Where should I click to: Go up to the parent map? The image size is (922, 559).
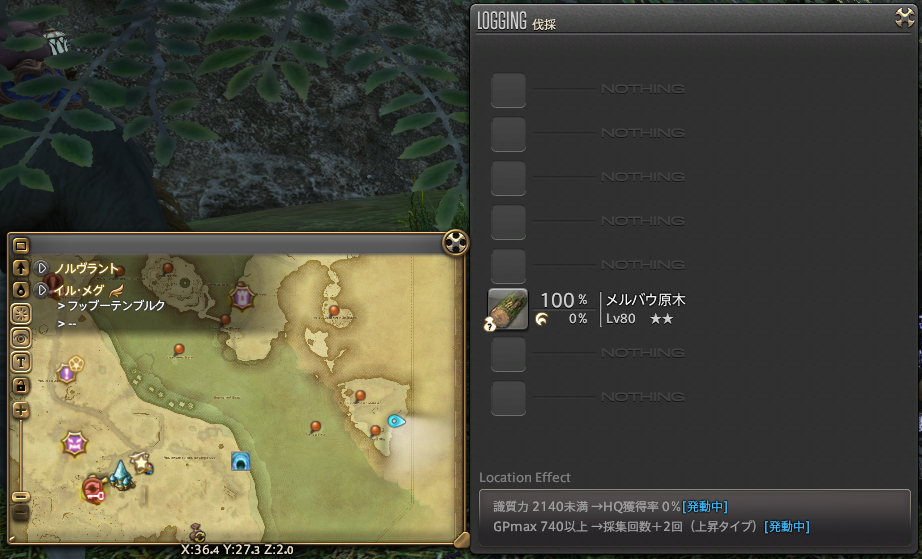pyautogui.click(x=21, y=268)
